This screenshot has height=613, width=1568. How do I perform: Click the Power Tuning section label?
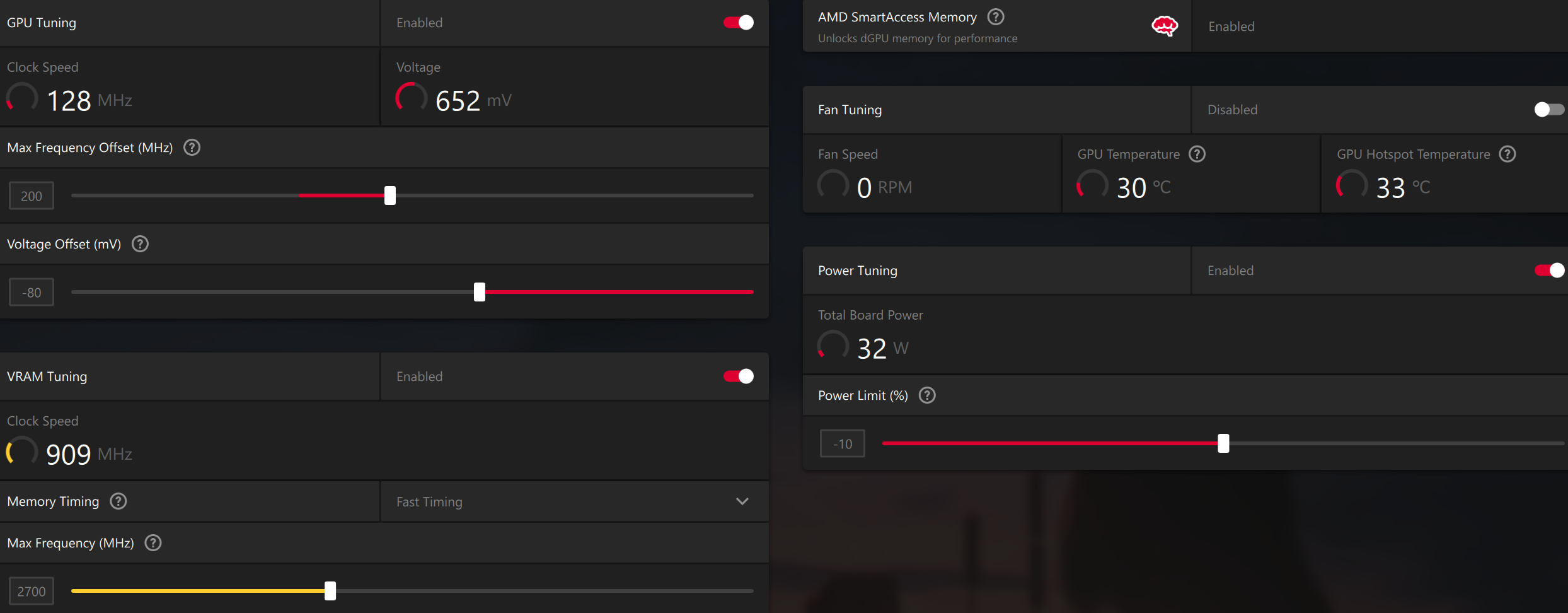pyautogui.click(x=858, y=271)
